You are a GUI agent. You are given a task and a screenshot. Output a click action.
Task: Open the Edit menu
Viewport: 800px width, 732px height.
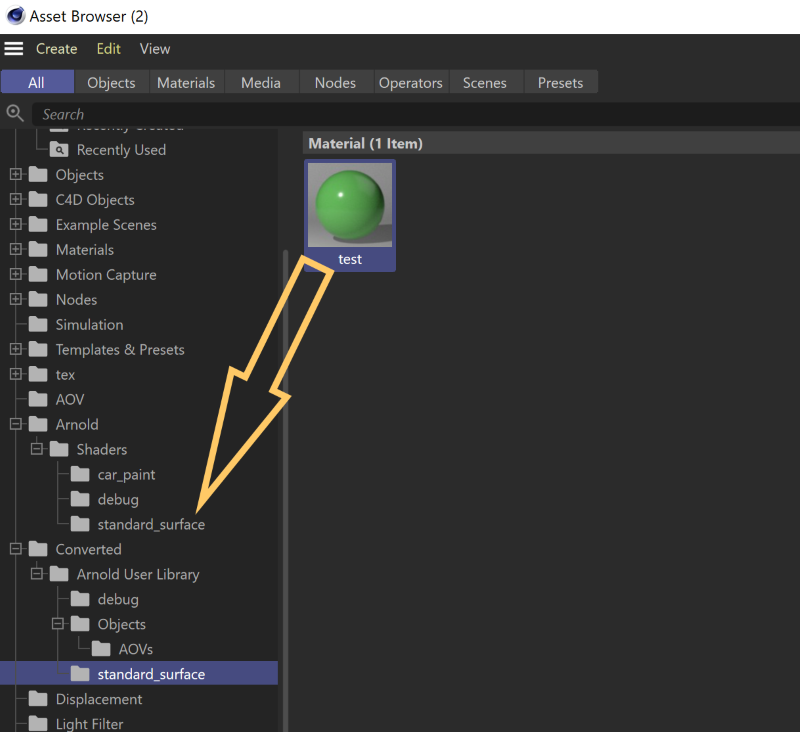coord(109,49)
